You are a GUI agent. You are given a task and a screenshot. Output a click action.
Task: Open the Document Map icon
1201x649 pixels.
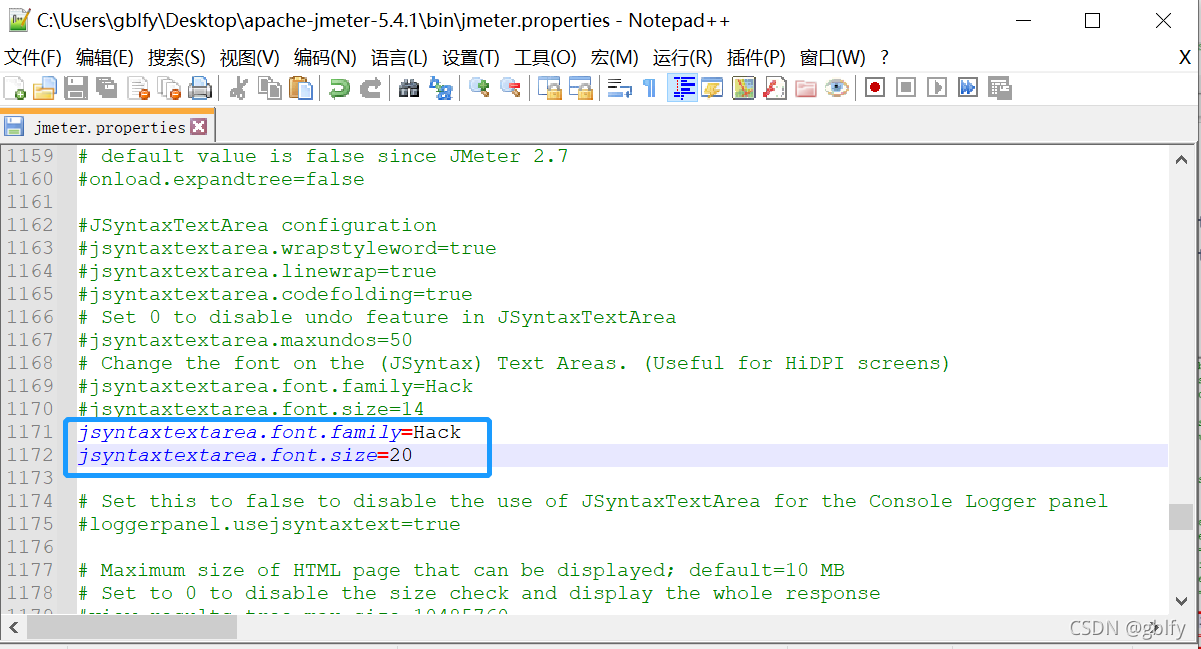point(743,88)
